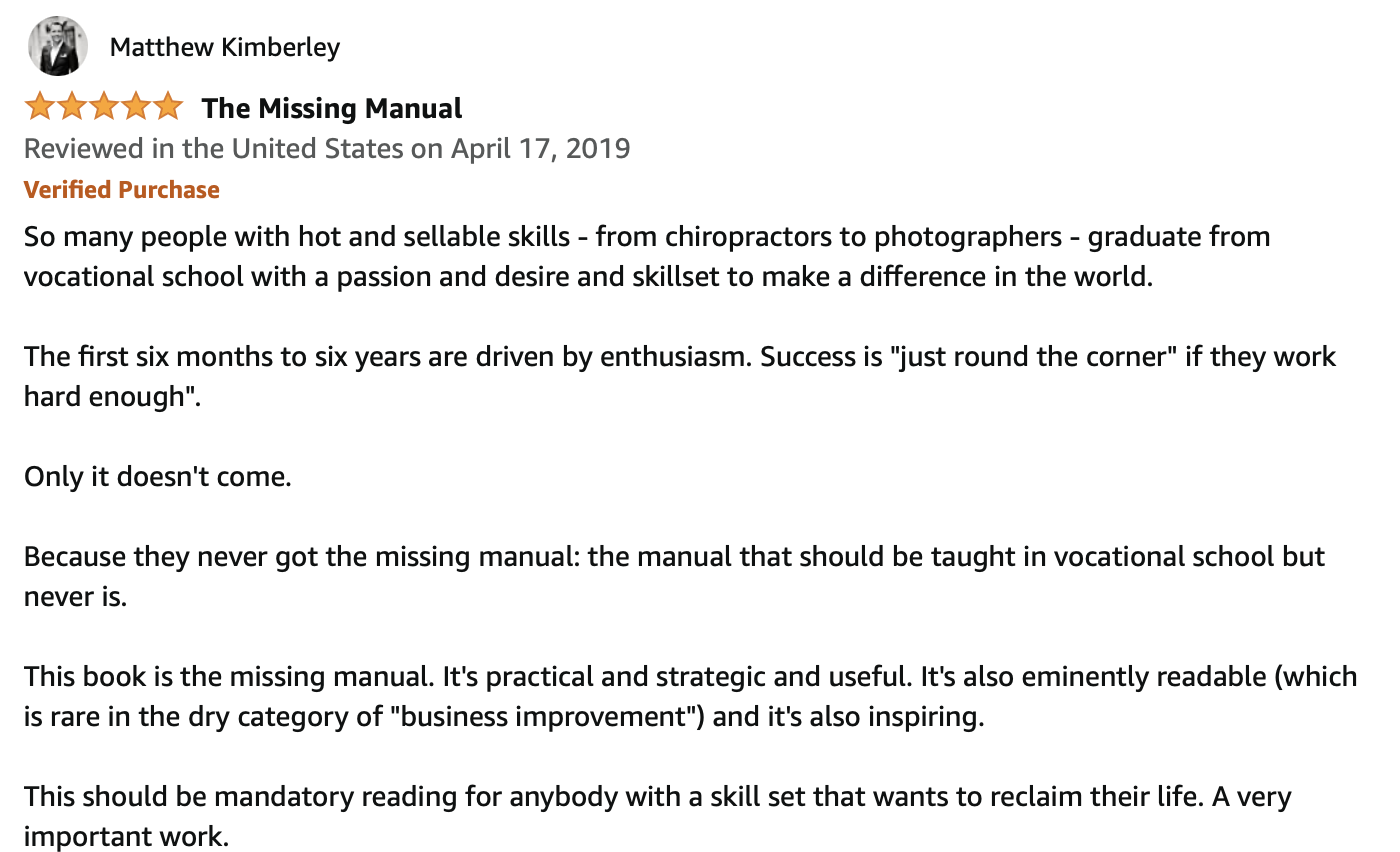Open "The Missing Manual" review title
Viewport: 1400px width, 852px height.
click(332, 108)
